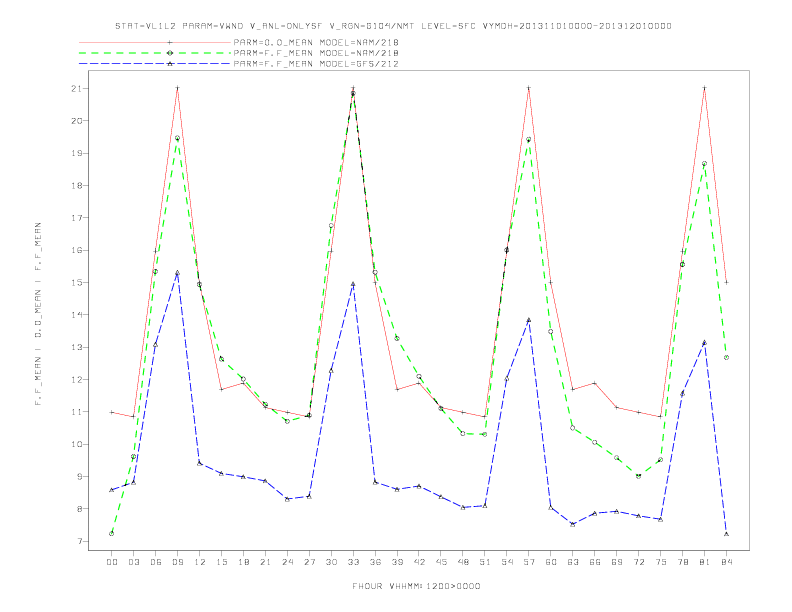Click blue GFS triangle data point at hour 84
The width and height of the screenshot is (792, 612).
pyautogui.click(x=726, y=534)
